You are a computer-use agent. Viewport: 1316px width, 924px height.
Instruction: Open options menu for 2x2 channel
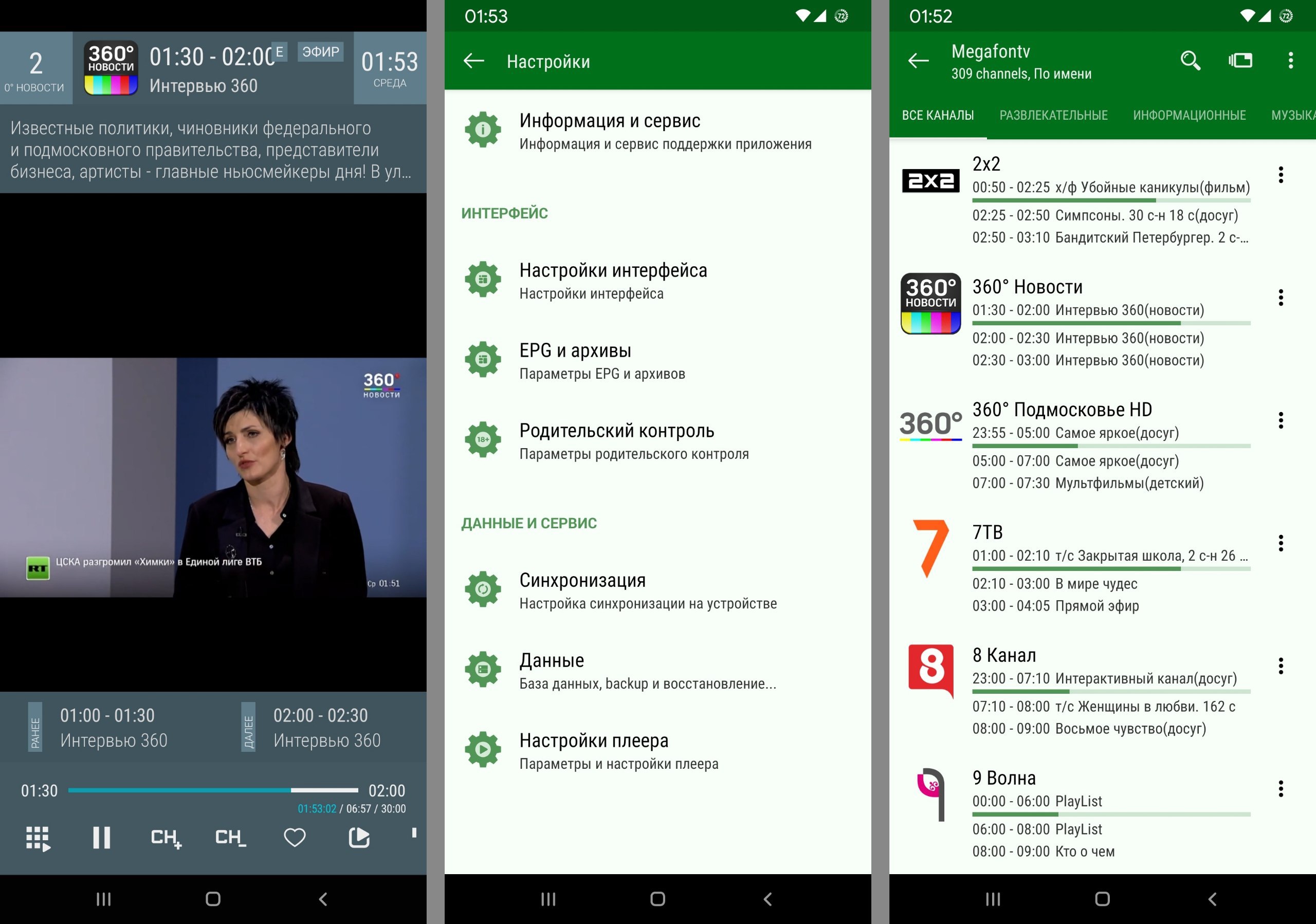coord(1281,175)
